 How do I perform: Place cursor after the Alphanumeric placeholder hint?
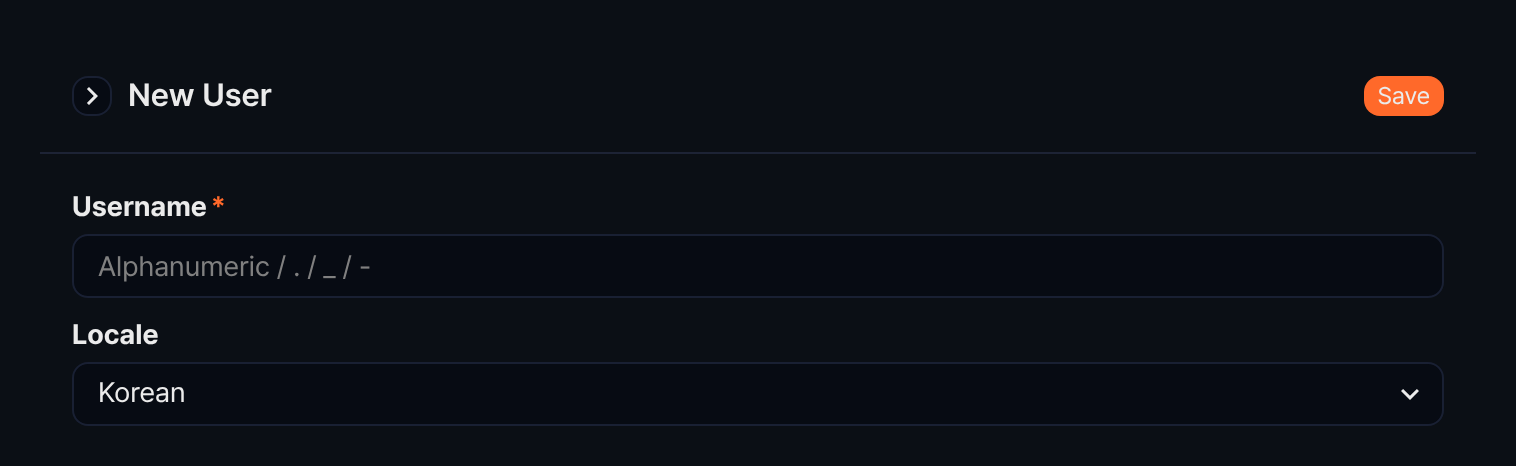pyautogui.click(x=380, y=266)
